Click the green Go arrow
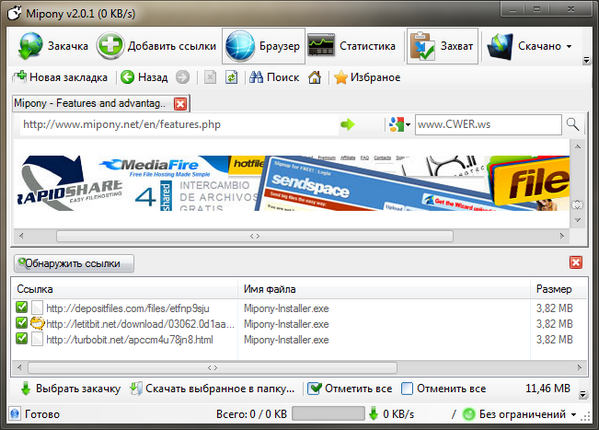Viewport: 599px width, 430px height. tap(347, 124)
